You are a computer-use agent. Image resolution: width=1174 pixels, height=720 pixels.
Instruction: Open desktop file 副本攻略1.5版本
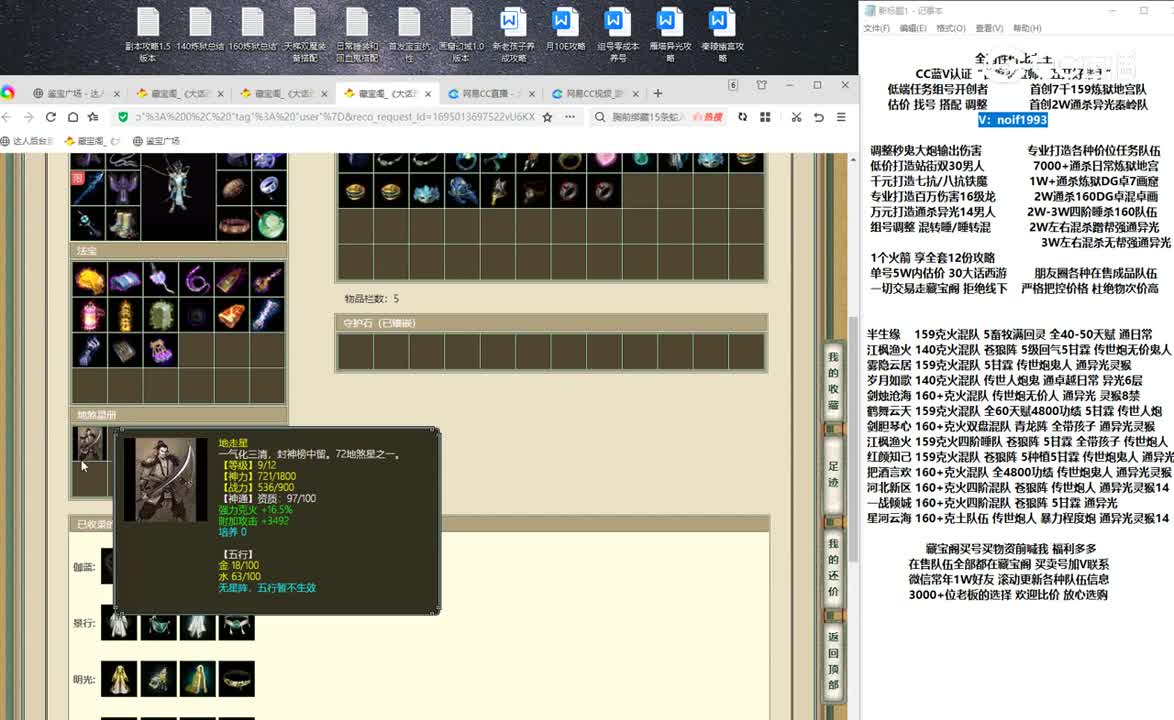(147, 34)
